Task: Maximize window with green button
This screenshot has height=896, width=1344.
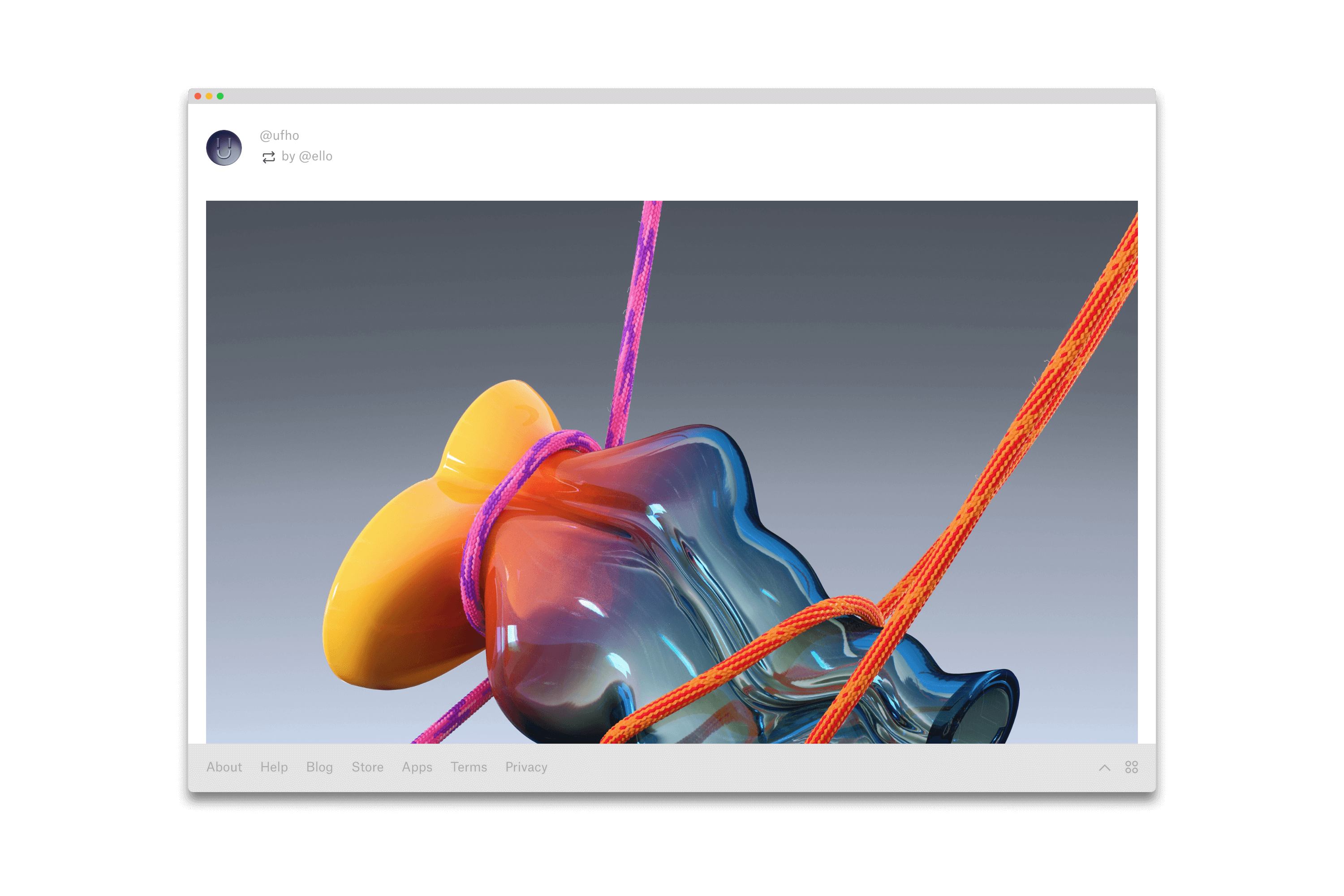Action: pyautogui.click(x=220, y=96)
